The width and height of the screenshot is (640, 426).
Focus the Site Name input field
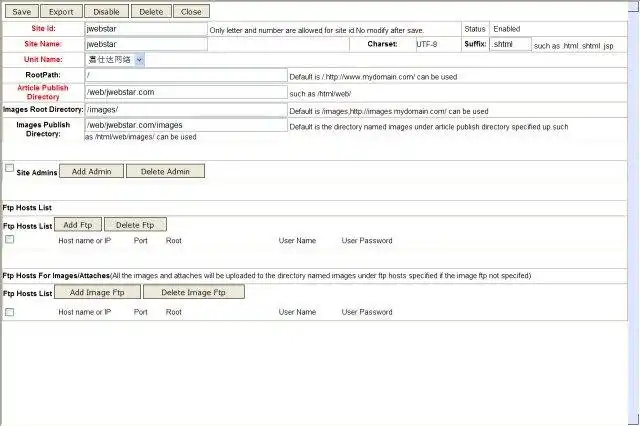[146, 44]
